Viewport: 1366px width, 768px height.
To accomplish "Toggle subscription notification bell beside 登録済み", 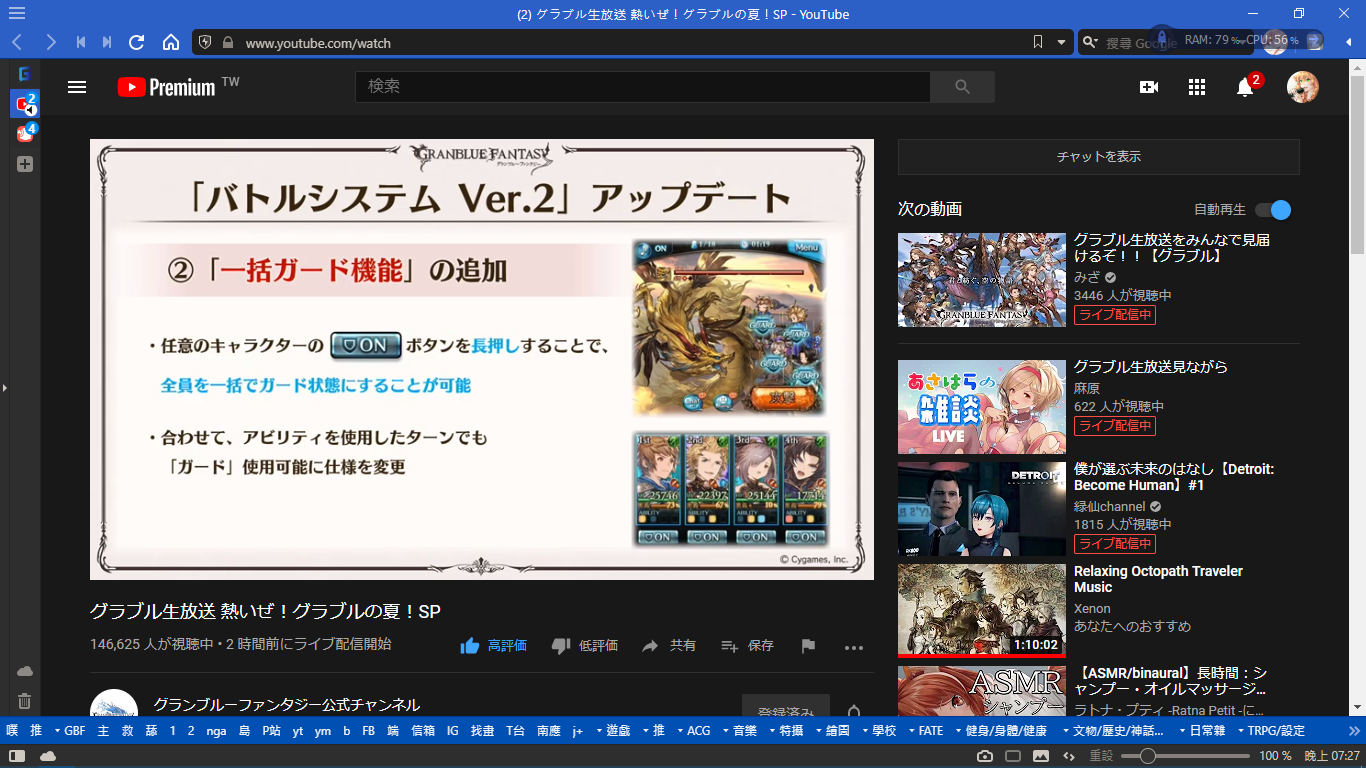I will 854,710.
